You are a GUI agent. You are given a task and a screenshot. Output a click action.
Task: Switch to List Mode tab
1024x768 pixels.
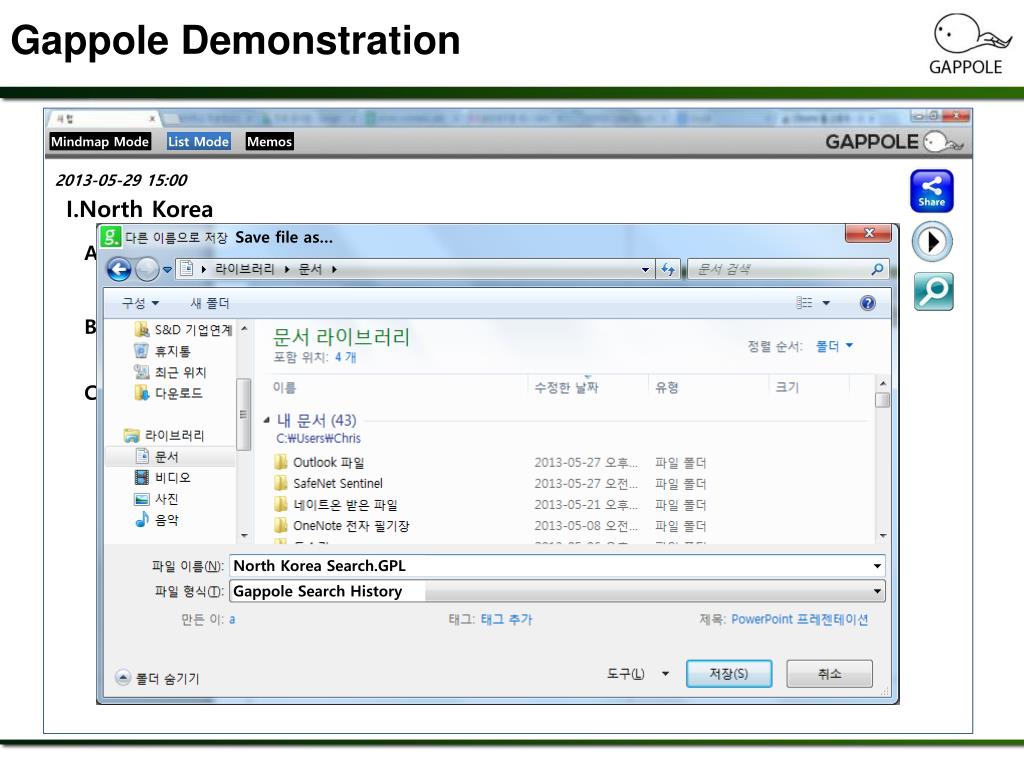199,142
